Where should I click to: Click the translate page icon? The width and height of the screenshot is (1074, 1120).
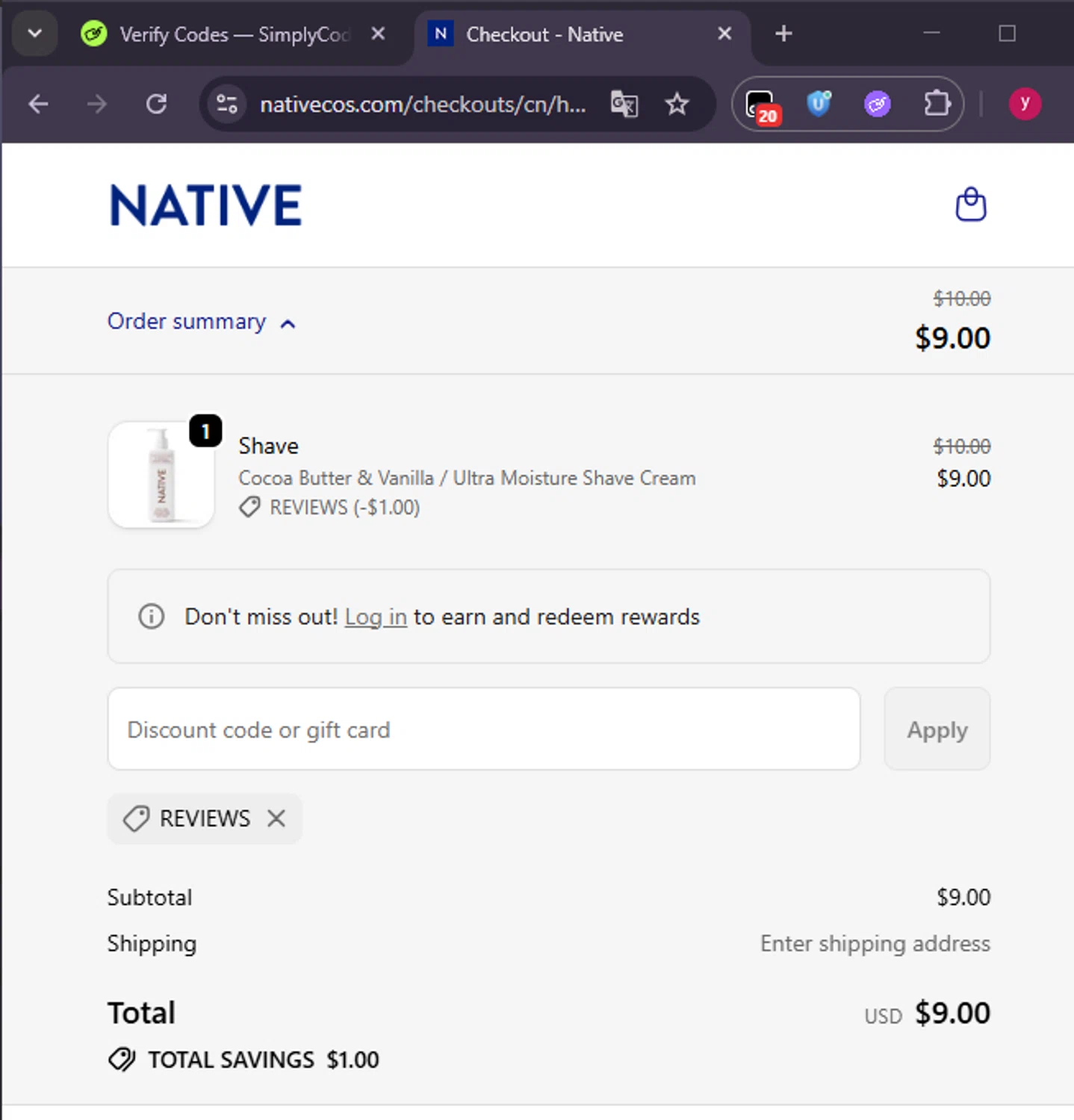[x=624, y=104]
